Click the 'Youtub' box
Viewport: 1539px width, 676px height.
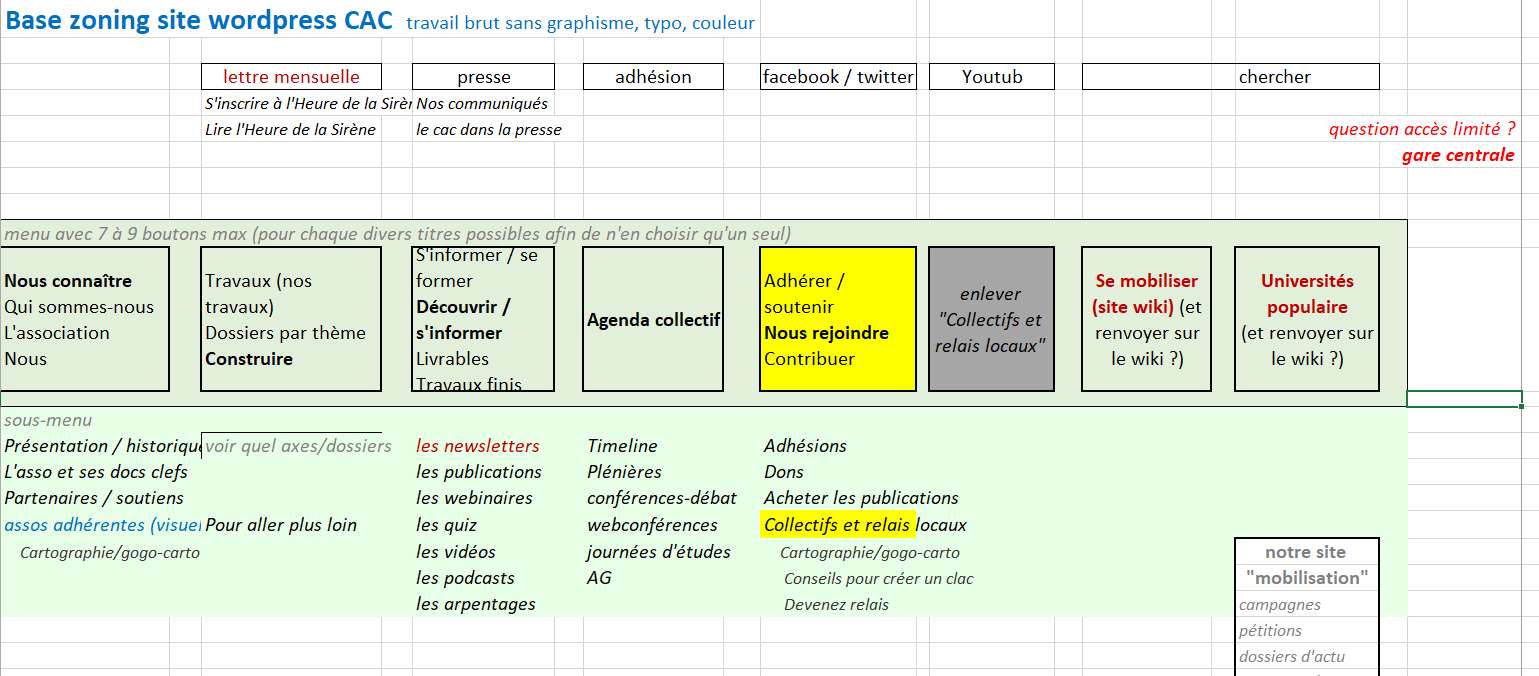coord(991,77)
